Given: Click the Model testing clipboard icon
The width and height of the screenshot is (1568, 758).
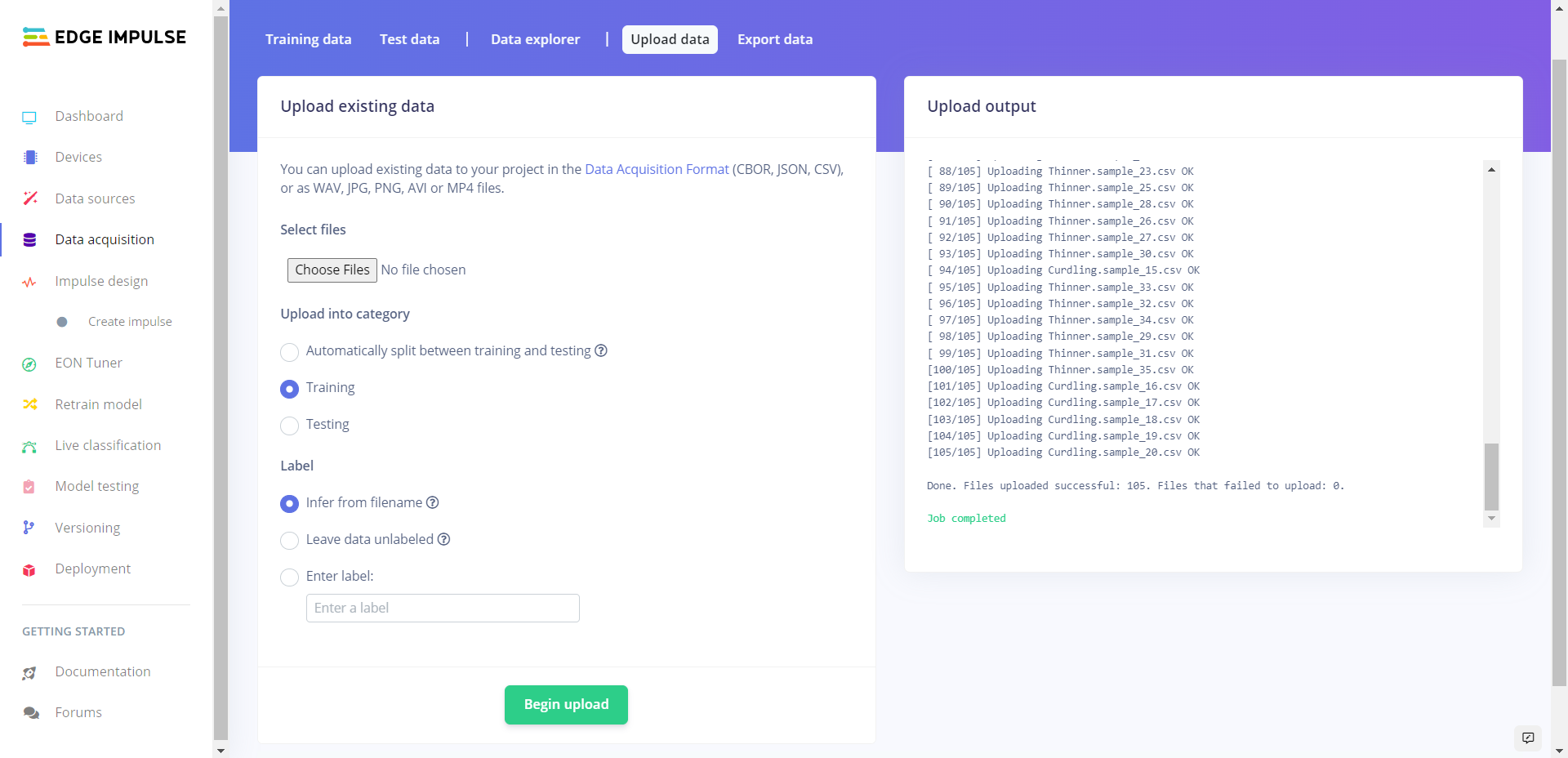Looking at the screenshot, I should click(x=29, y=487).
